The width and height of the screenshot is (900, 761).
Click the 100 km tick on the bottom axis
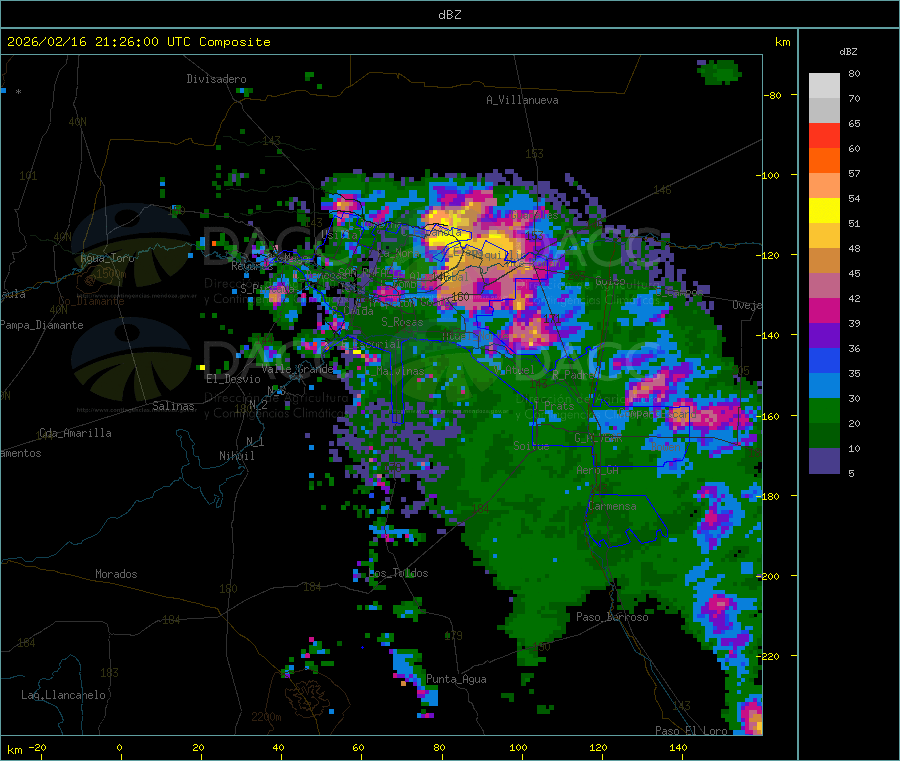pyautogui.click(x=518, y=748)
